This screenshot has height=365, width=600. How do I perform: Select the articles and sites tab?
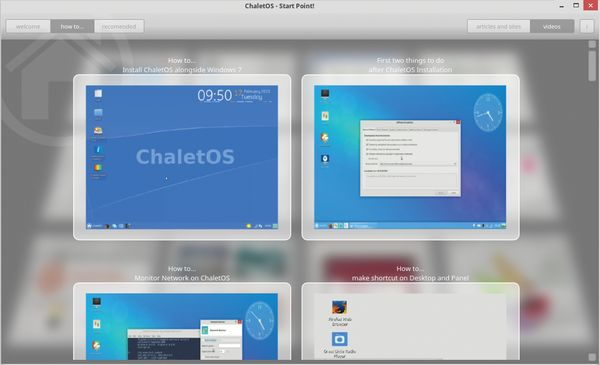click(x=499, y=26)
